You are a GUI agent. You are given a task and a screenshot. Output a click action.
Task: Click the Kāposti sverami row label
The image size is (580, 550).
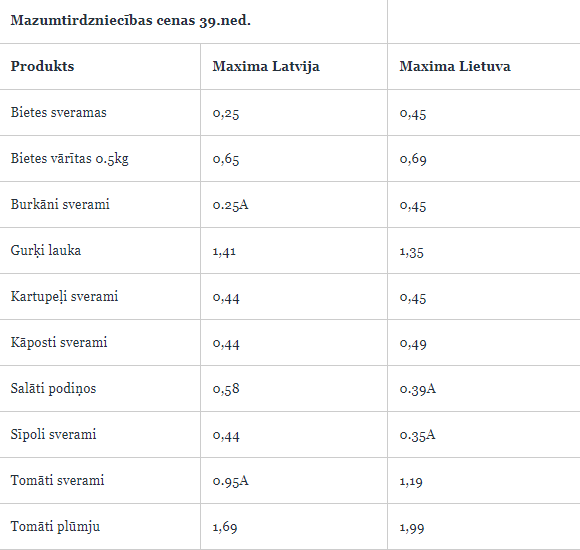click(59, 343)
